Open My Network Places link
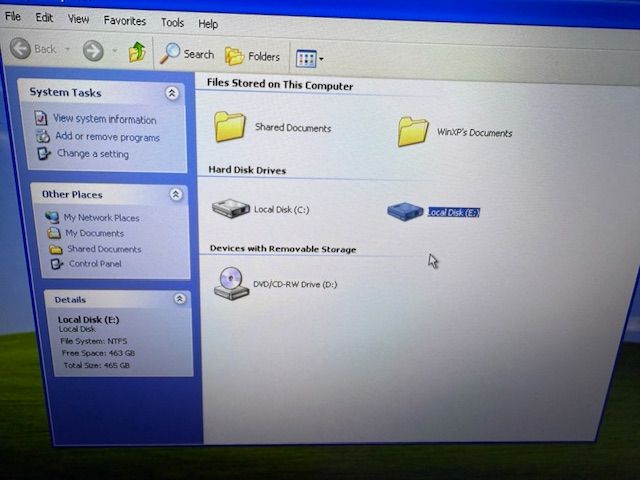Screen dimensions: 640x480 pyautogui.click(x=101, y=218)
